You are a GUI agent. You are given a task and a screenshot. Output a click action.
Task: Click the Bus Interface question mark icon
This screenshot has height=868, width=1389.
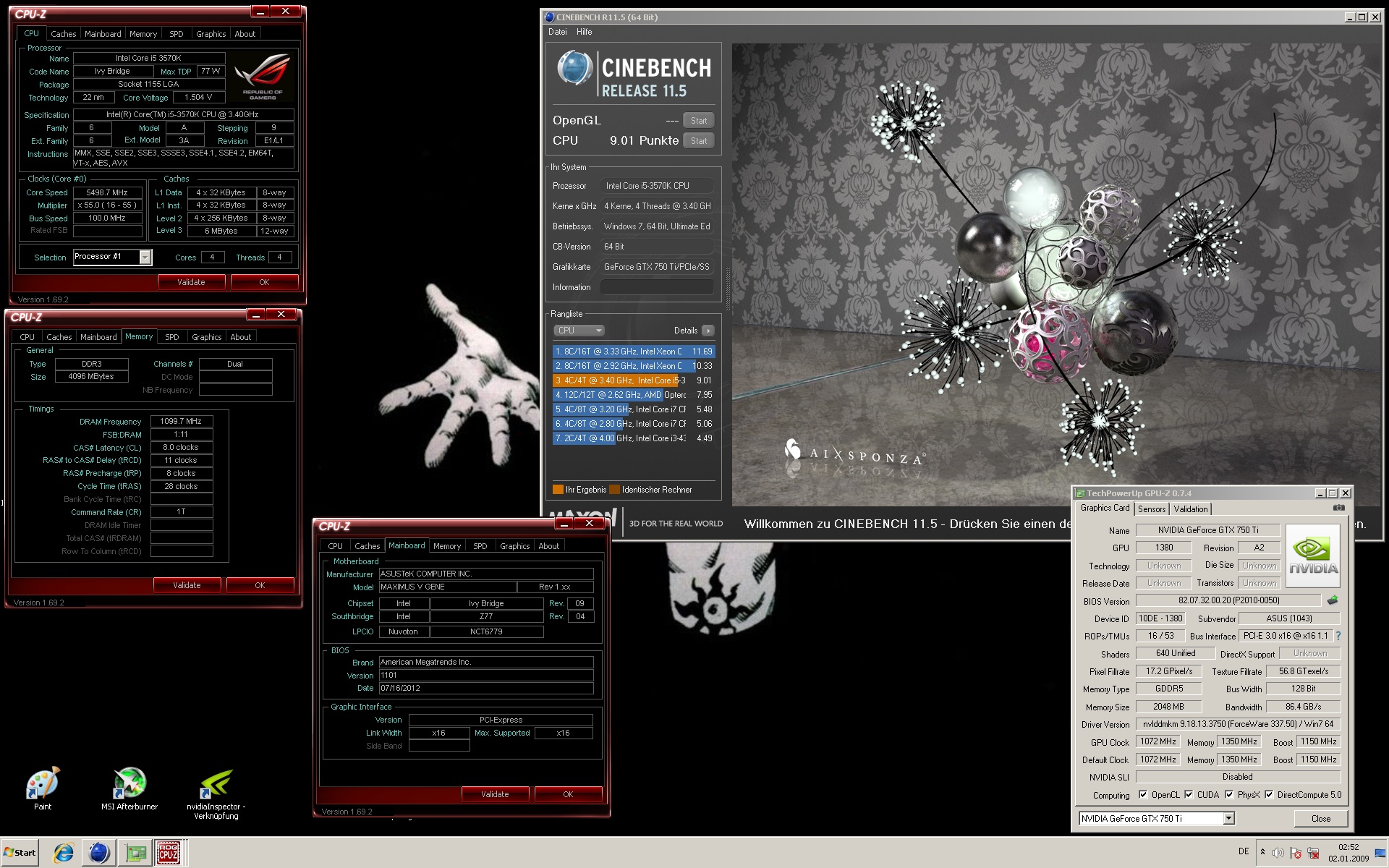(x=1338, y=636)
